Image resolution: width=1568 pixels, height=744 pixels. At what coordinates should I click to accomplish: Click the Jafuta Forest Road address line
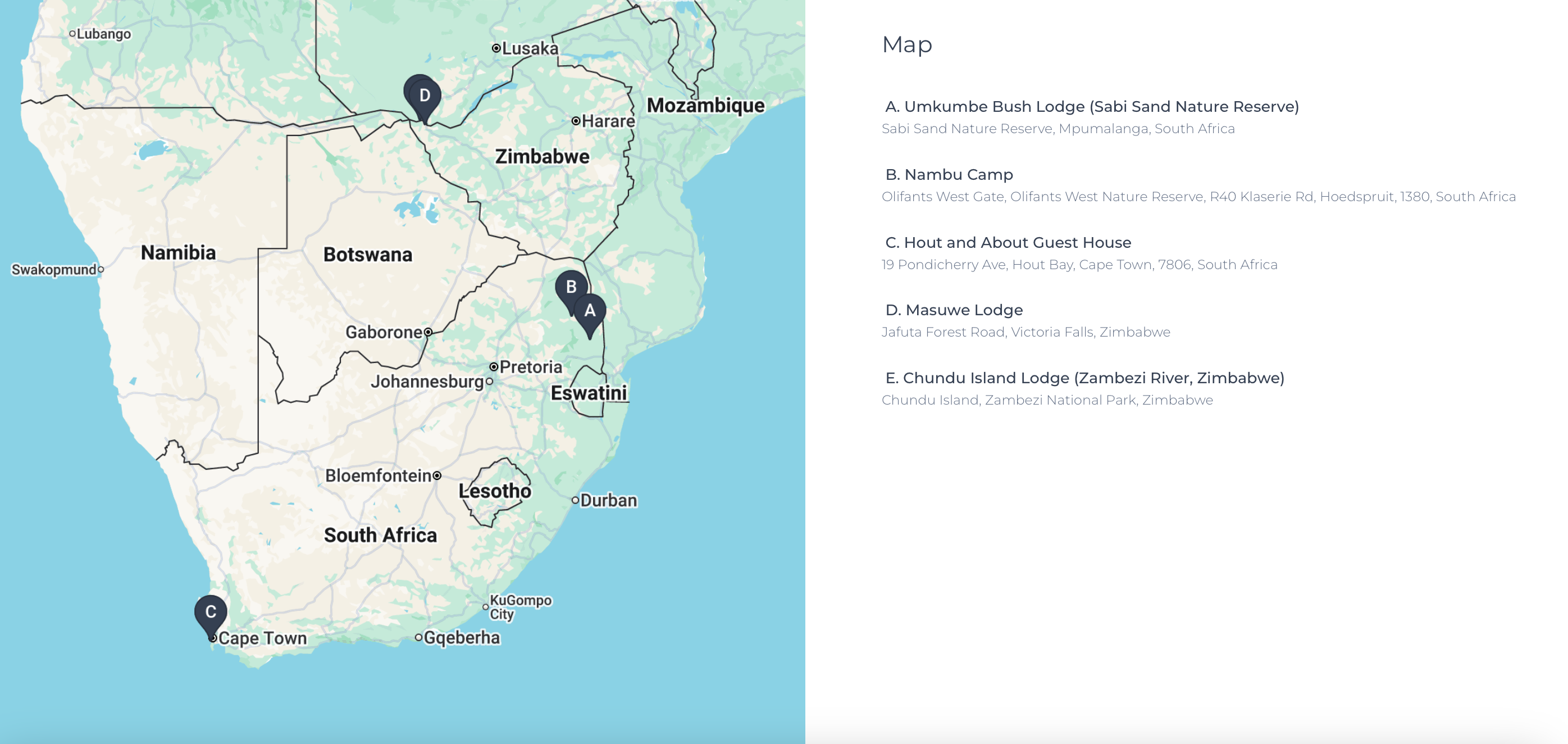1025,332
